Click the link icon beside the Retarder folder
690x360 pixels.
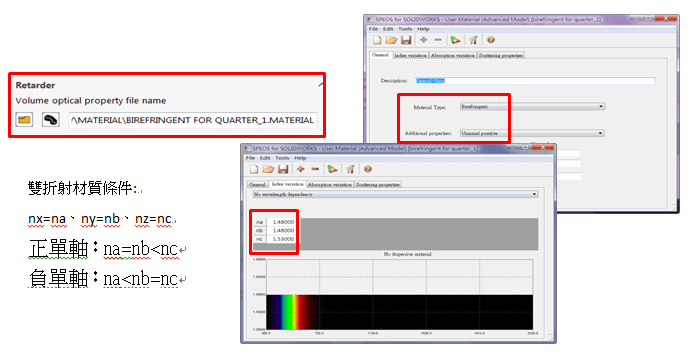point(51,120)
